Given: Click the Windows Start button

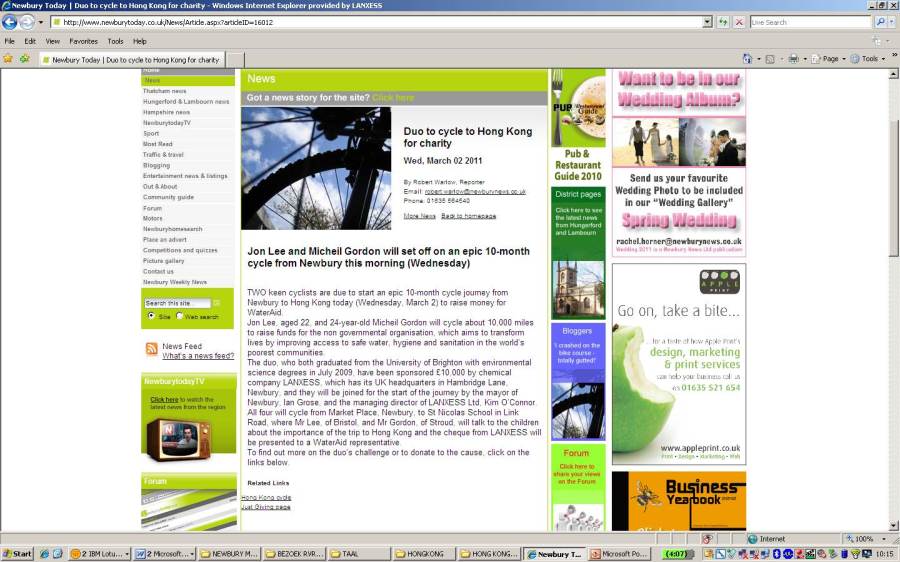Looking at the screenshot, I should (17, 554).
